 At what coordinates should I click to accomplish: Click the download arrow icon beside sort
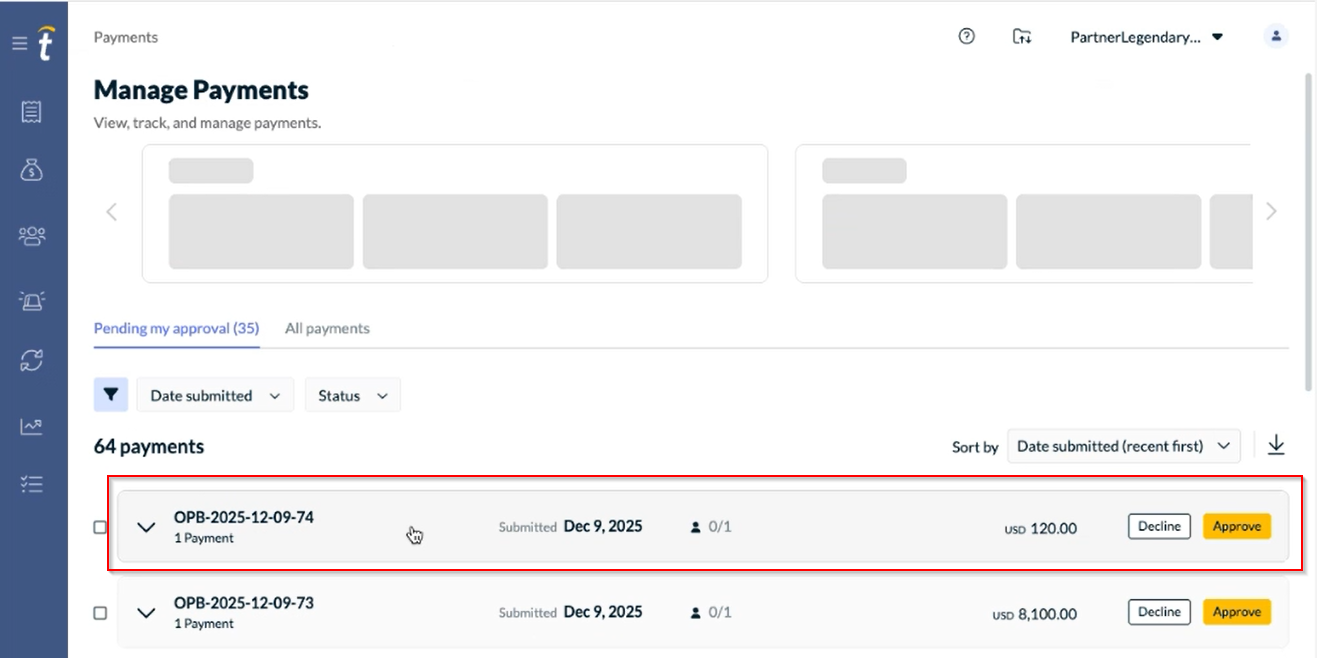point(1276,446)
